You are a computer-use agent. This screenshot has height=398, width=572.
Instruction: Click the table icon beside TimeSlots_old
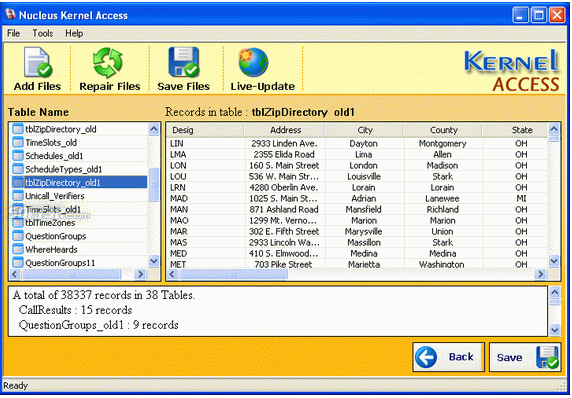pyautogui.click(x=18, y=142)
